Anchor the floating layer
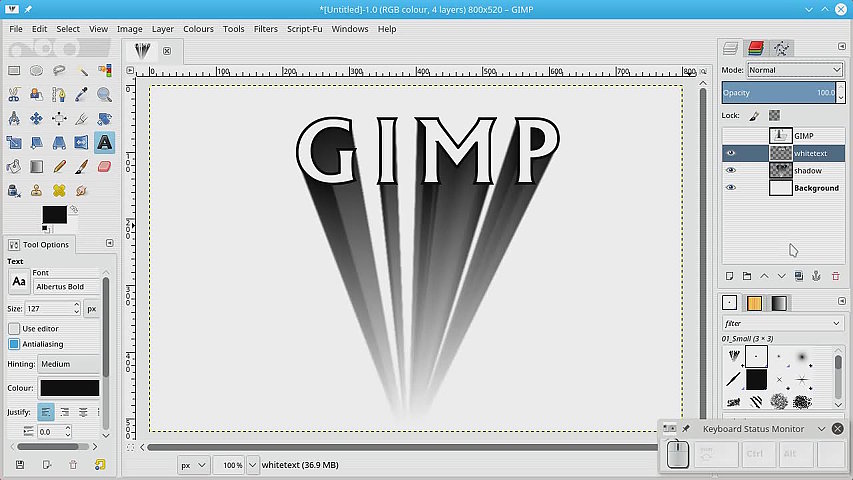853x480 pixels. 816,276
